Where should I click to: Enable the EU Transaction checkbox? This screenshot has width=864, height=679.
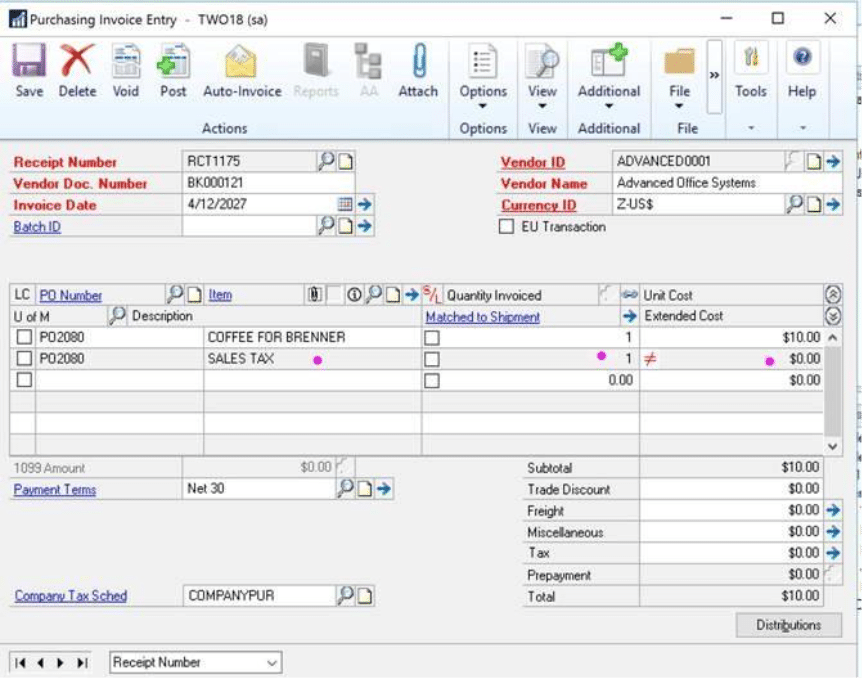pos(507,227)
